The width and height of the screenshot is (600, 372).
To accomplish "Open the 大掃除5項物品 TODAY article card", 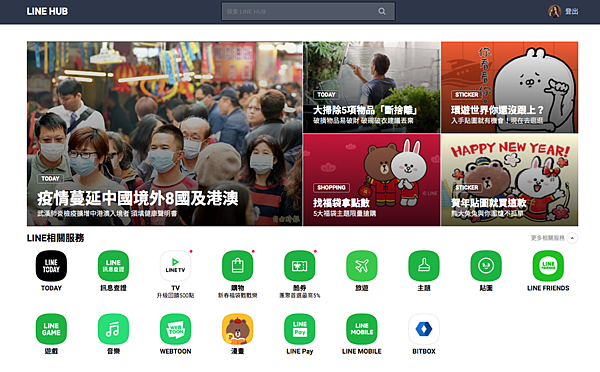I will [x=372, y=87].
